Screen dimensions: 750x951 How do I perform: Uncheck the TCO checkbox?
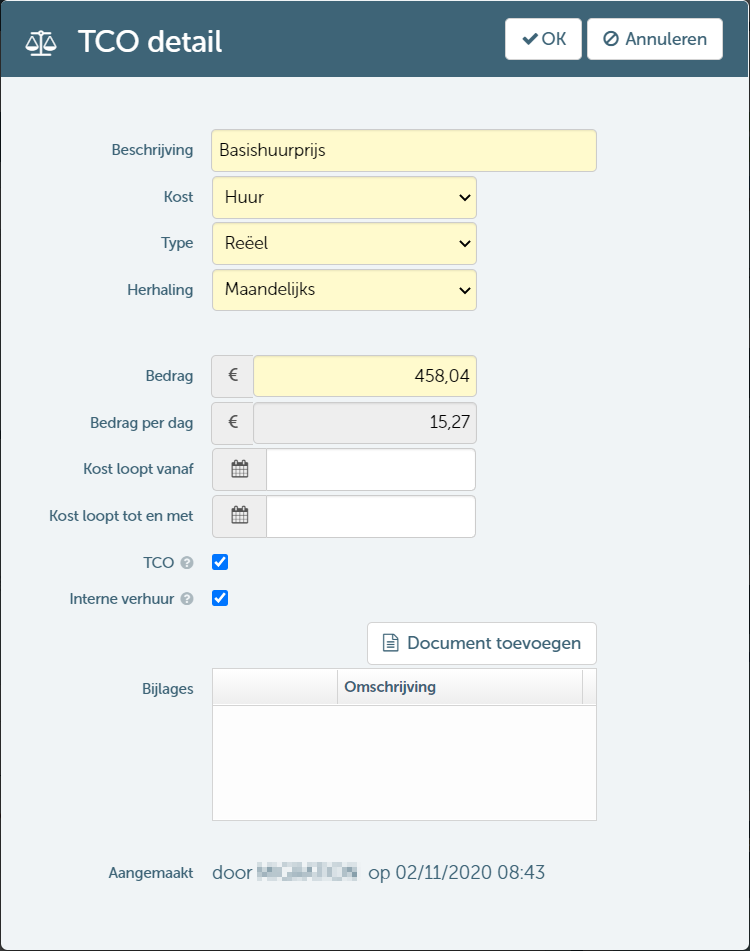220,562
